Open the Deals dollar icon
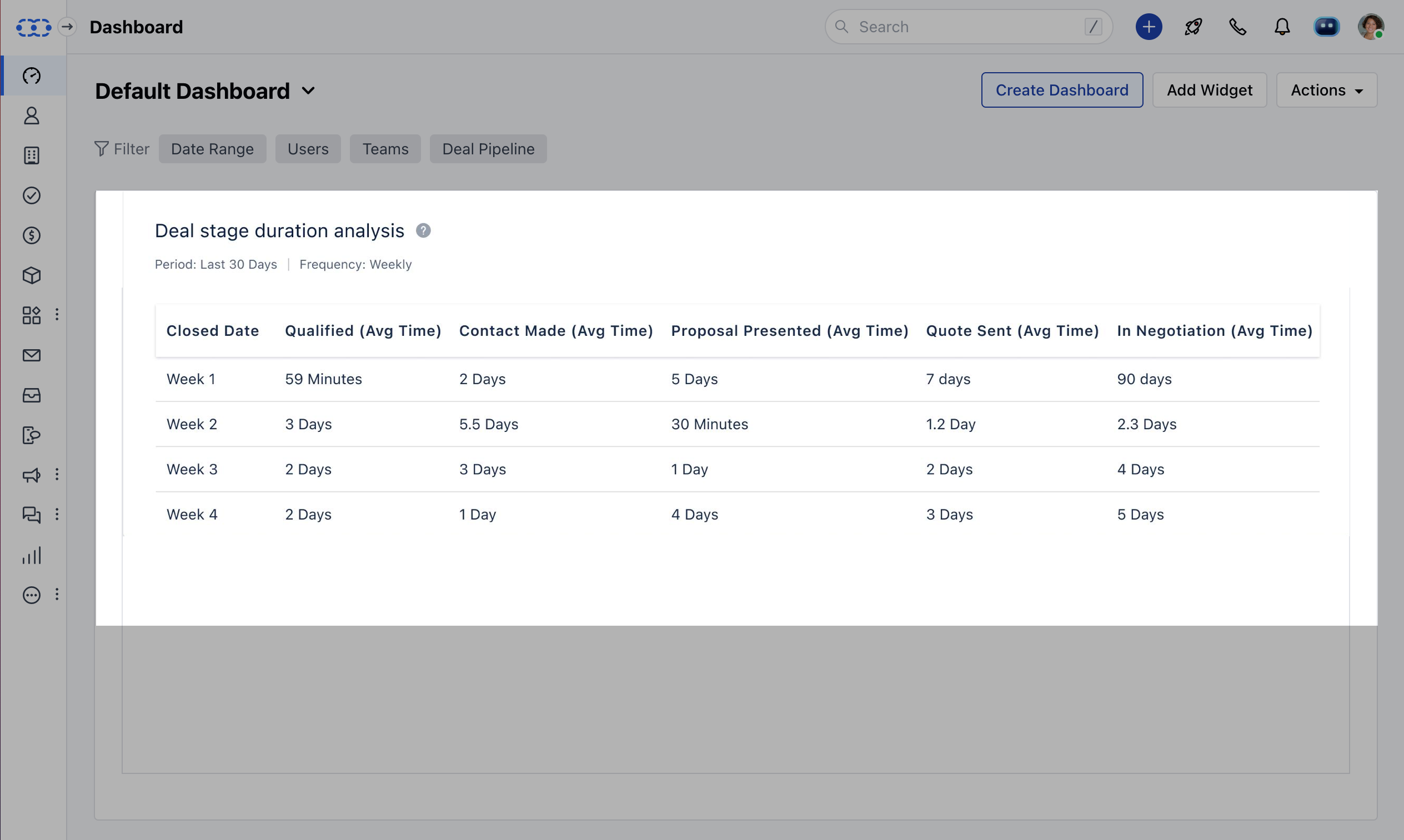This screenshot has height=840, width=1404. [32, 236]
